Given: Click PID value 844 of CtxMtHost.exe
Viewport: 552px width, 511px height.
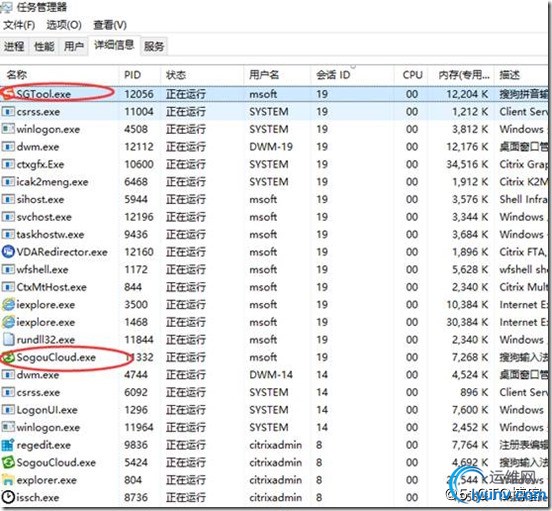Looking at the screenshot, I should (133, 287).
